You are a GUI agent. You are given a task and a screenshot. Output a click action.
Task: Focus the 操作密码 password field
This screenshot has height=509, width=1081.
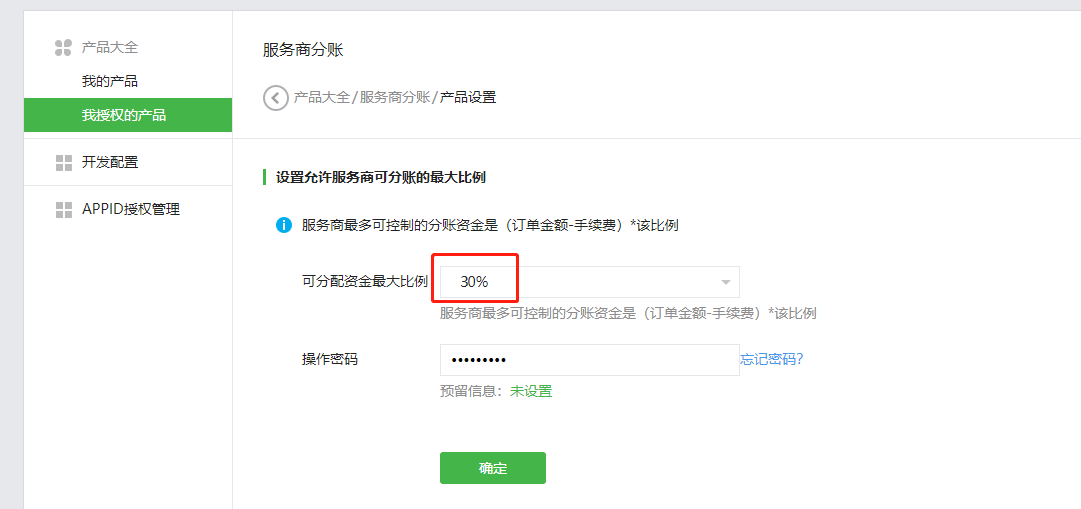pos(589,360)
